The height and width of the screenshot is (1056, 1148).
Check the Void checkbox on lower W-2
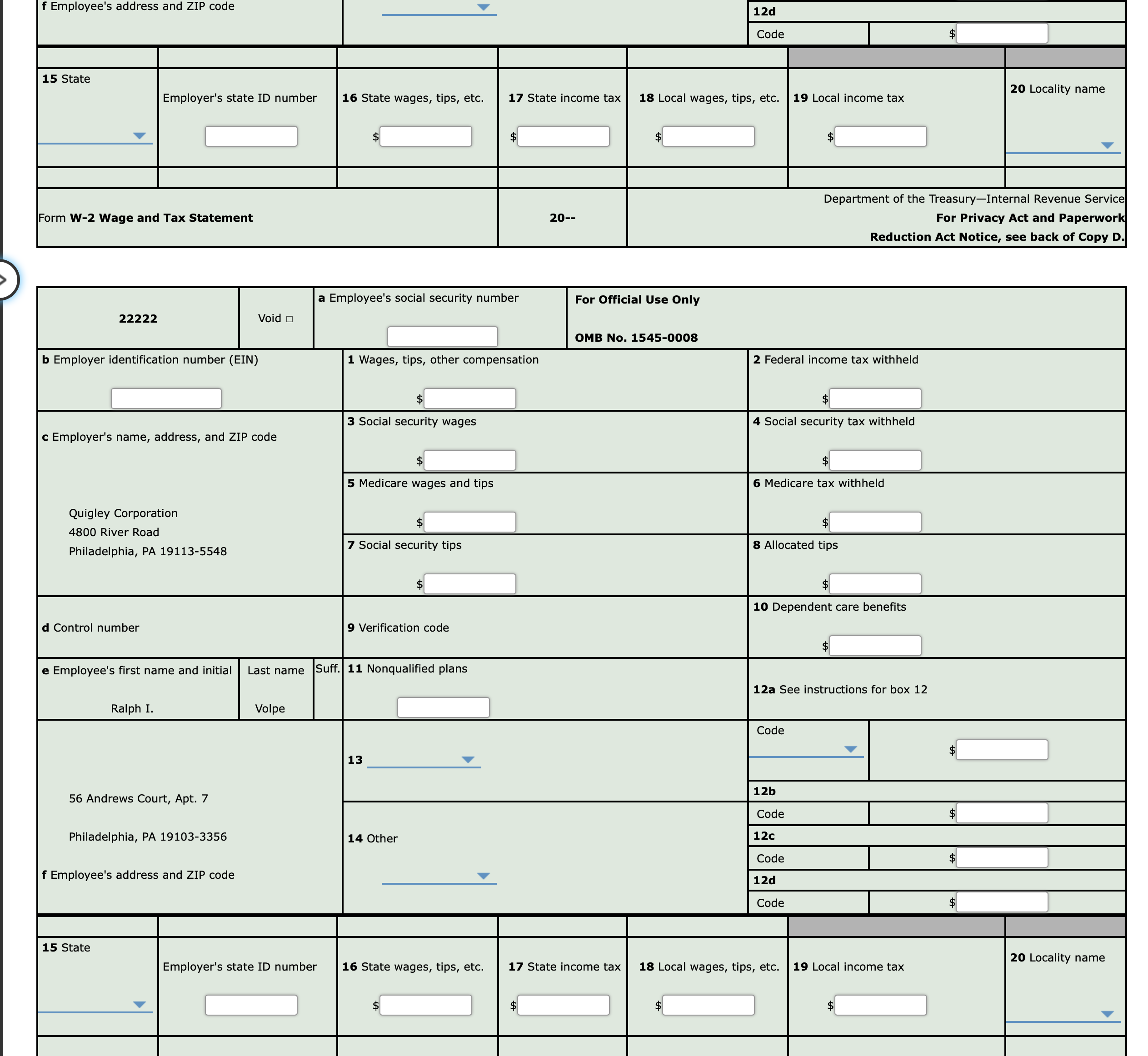pyautogui.click(x=290, y=319)
